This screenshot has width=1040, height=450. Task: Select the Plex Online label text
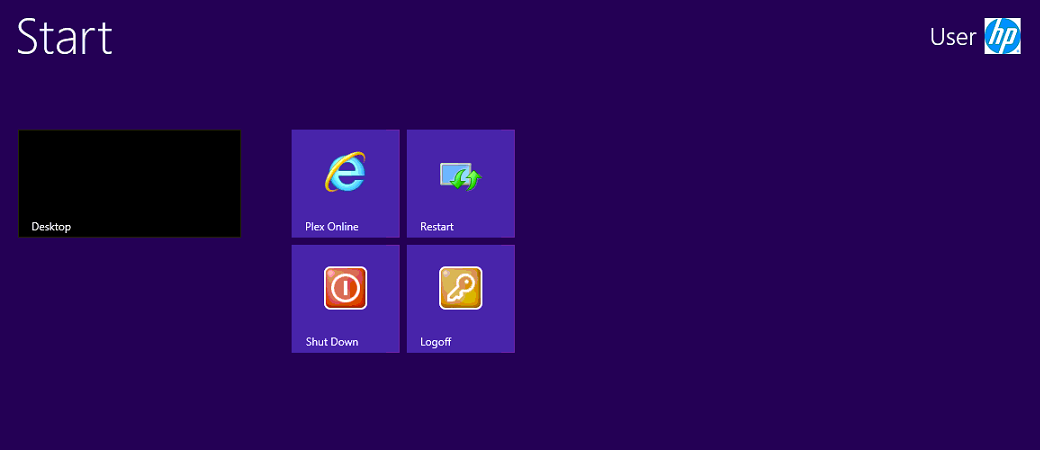332,226
